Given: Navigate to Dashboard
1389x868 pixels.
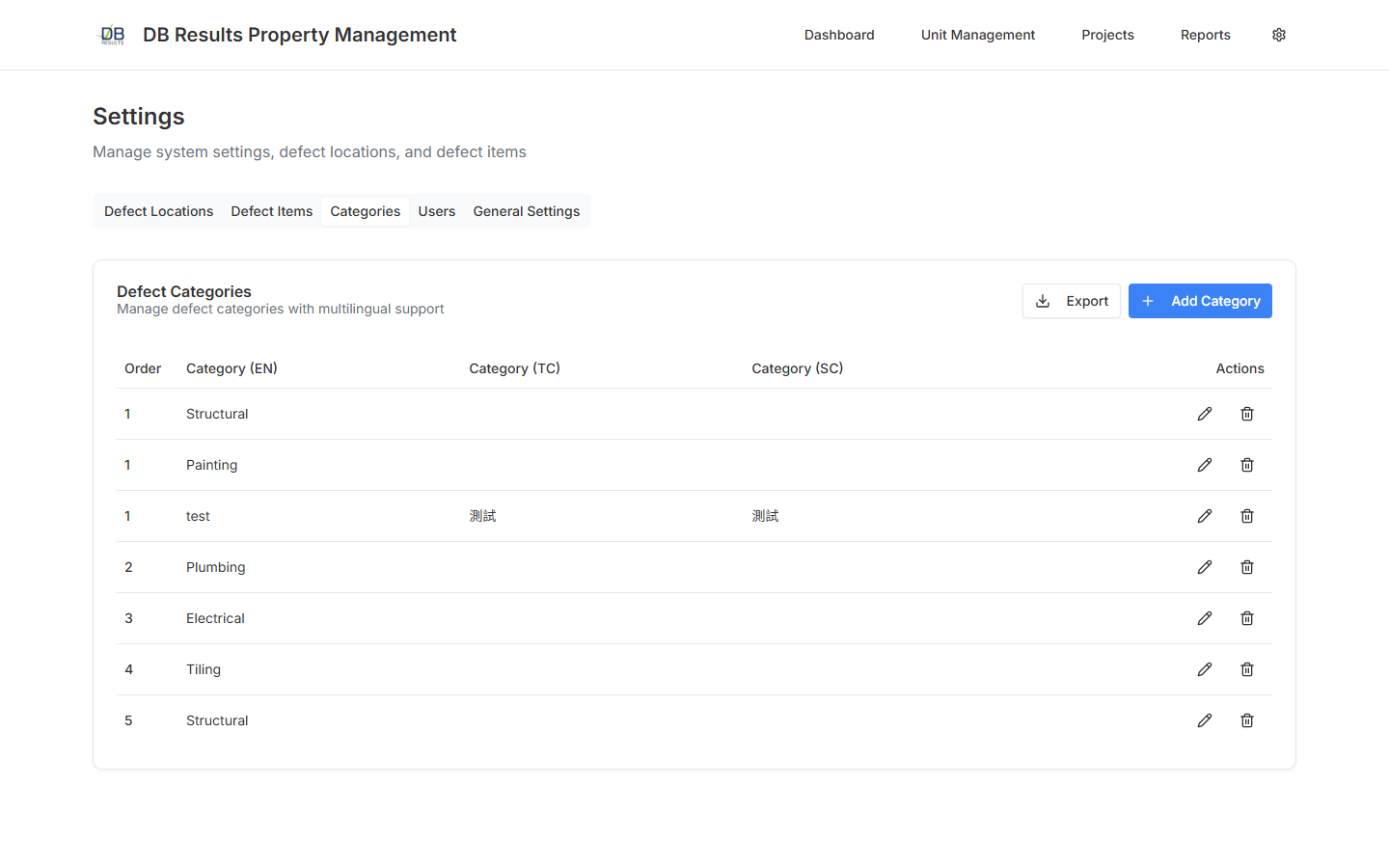Looking at the screenshot, I should click(839, 35).
